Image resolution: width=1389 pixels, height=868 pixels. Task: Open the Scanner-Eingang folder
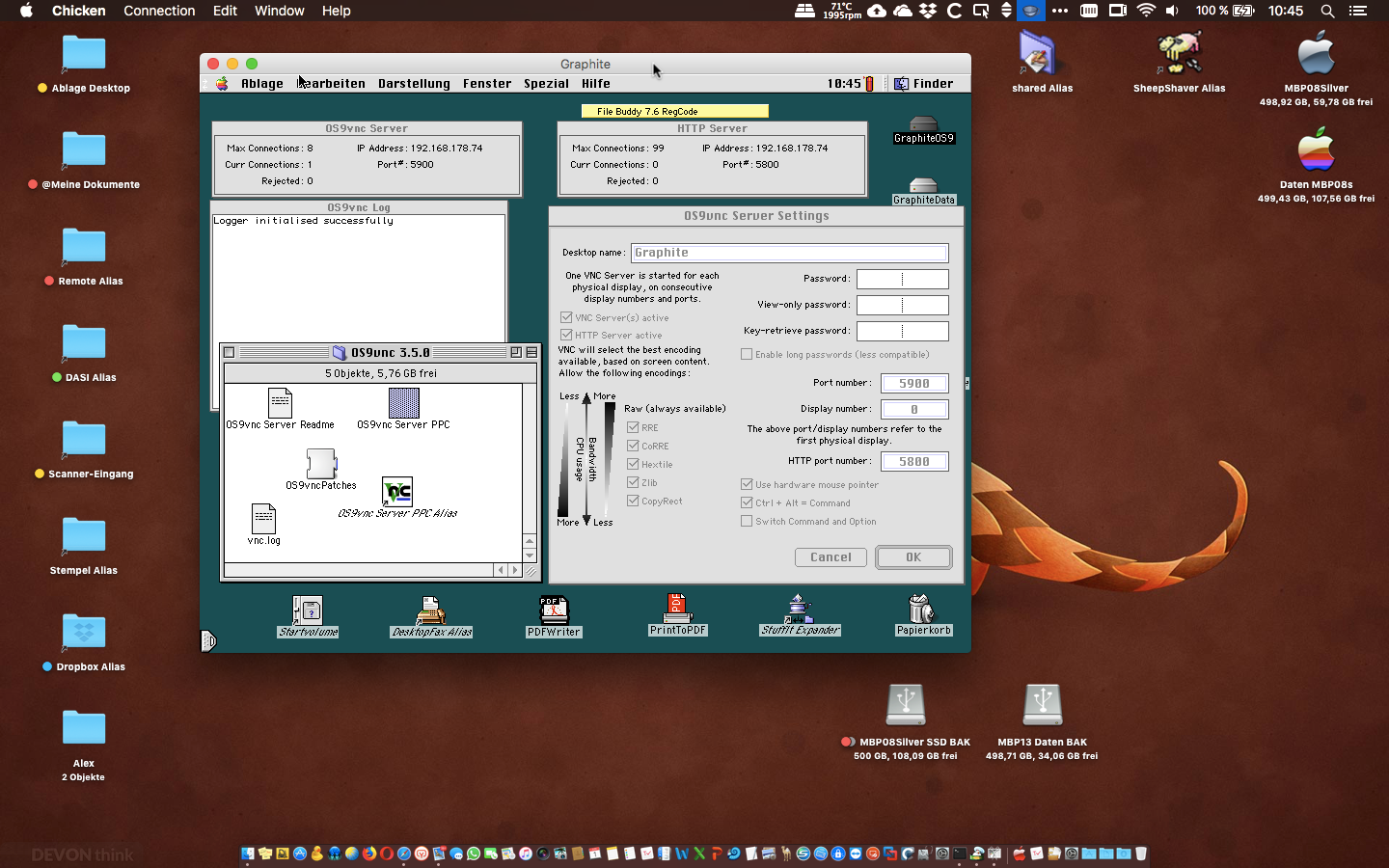[84, 439]
